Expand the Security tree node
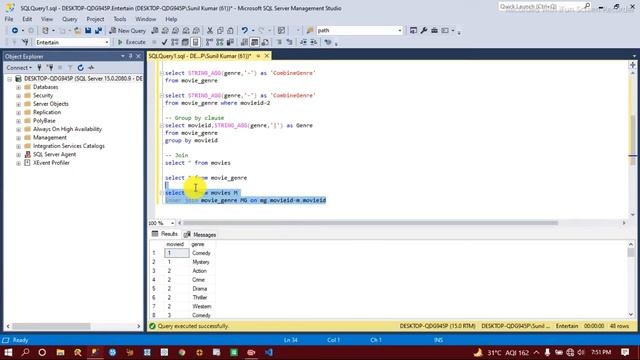The height and width of the screenshot is (360, 640). (x=18, y=96)
